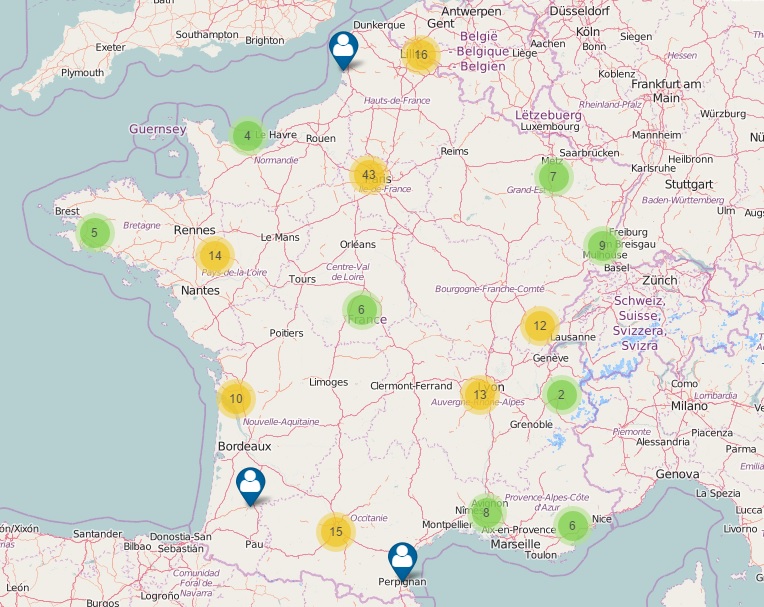
Task: Click the Nouvelle-Aquitaine region label
Action: click(281, 422)
